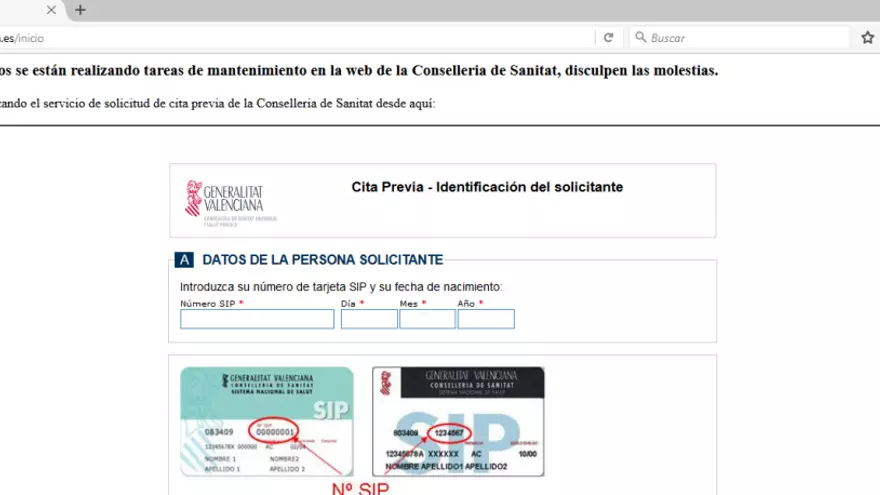Close the current browser tab
The height and width of the screenshot is (495, 880).
[x=52, y=10]
